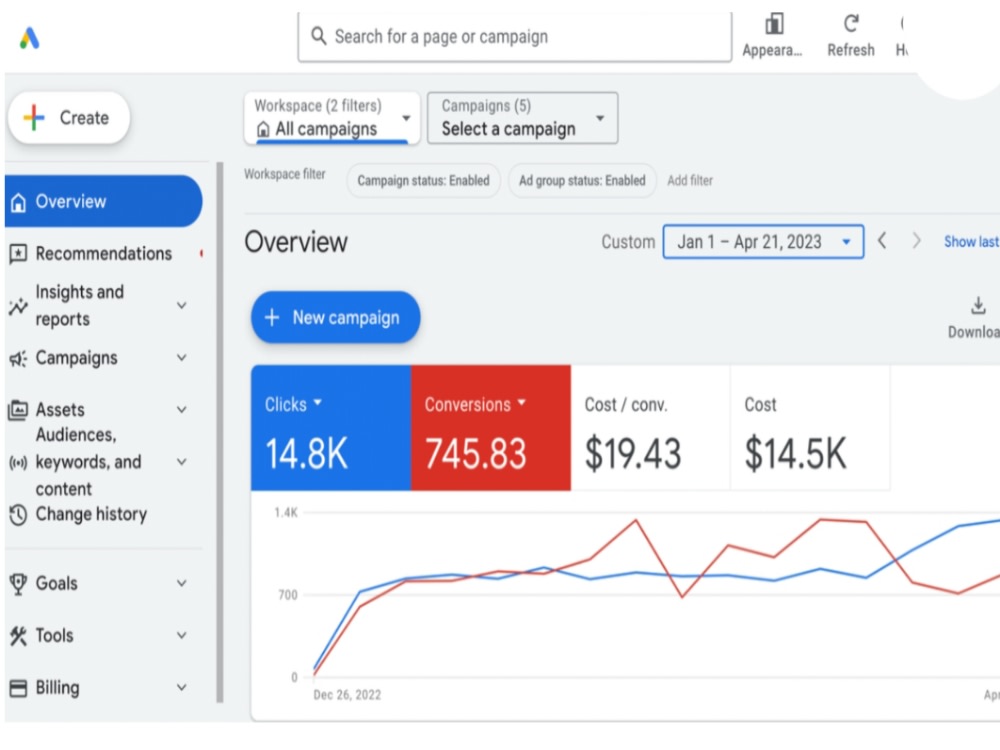Click the Workspace filter label

pos(284,174)
